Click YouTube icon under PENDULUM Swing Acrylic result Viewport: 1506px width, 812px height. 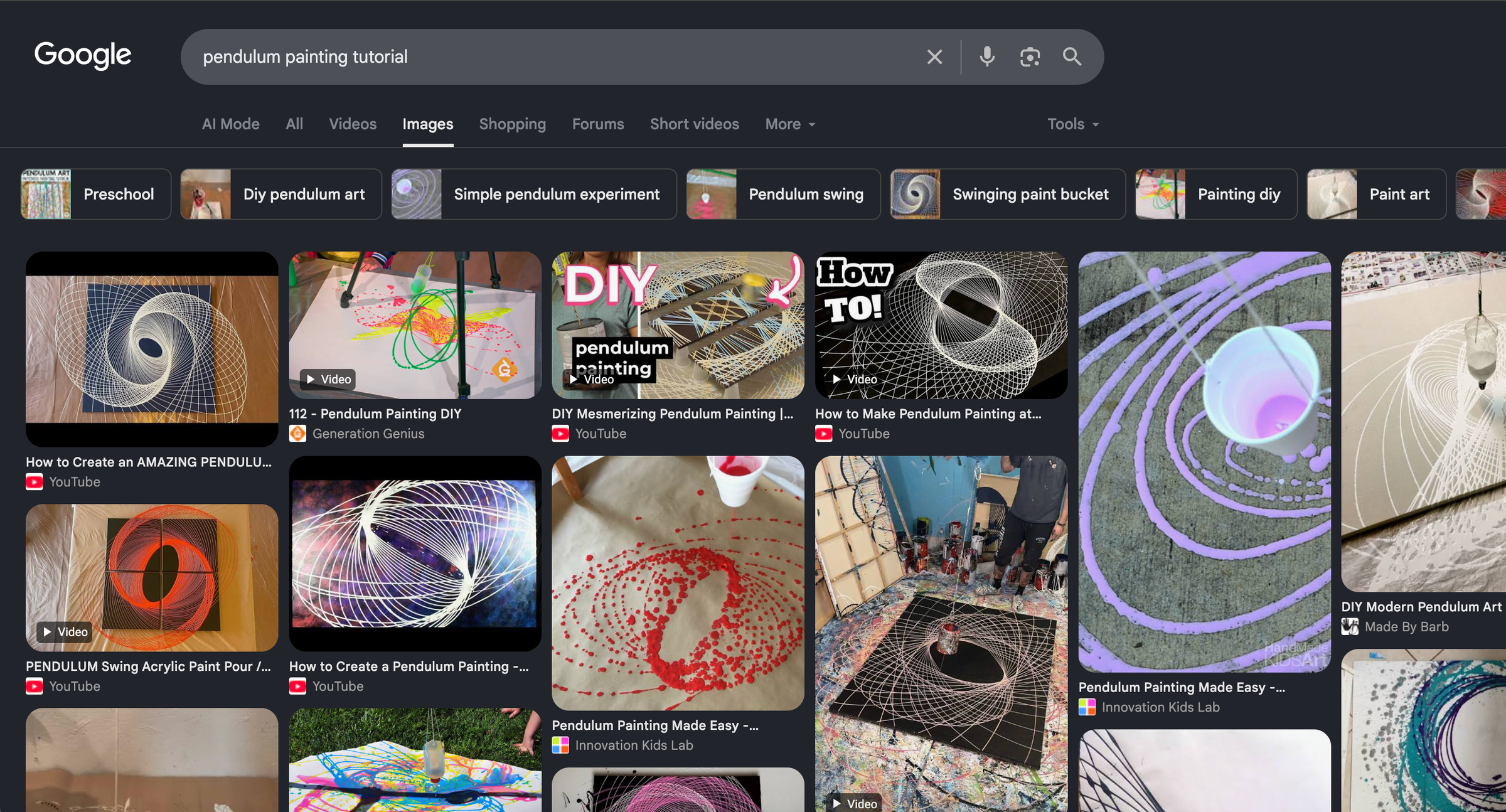coord(35,686)
